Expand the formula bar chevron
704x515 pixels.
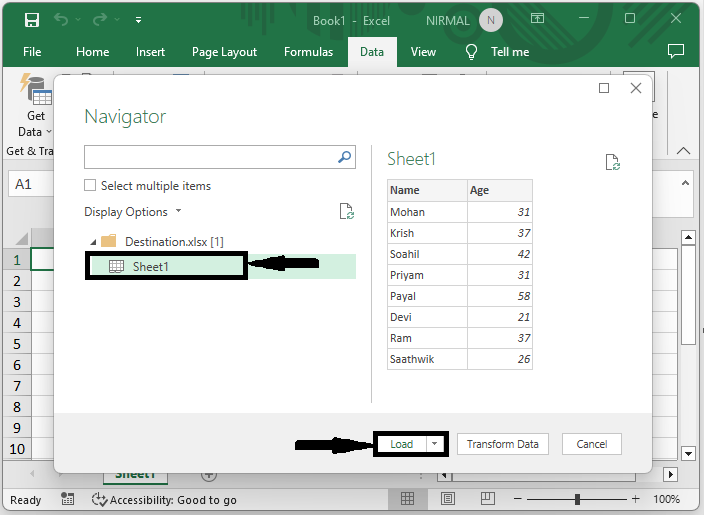click(x=685, y=183)
